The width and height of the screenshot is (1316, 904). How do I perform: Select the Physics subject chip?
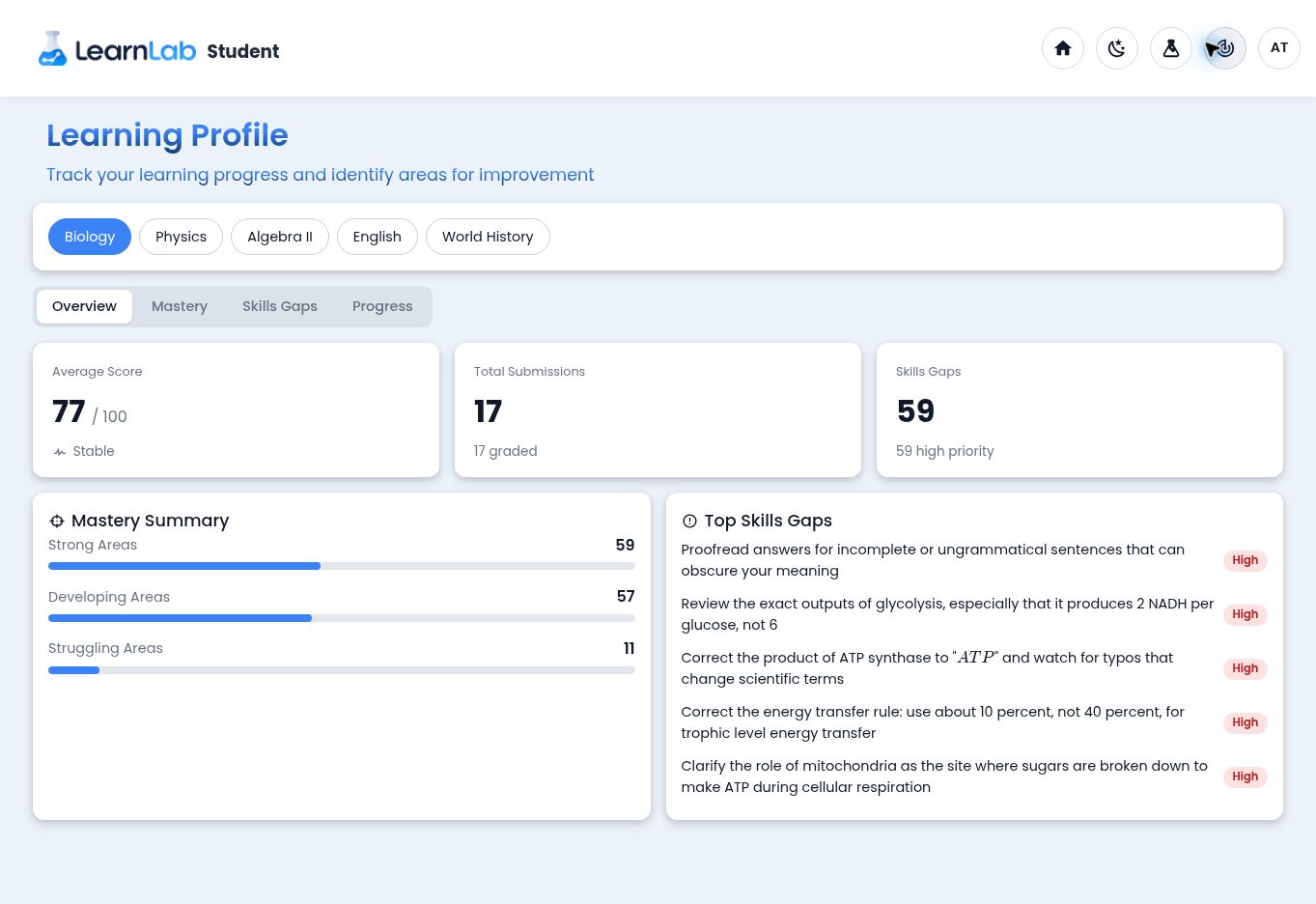pos(181,237)
